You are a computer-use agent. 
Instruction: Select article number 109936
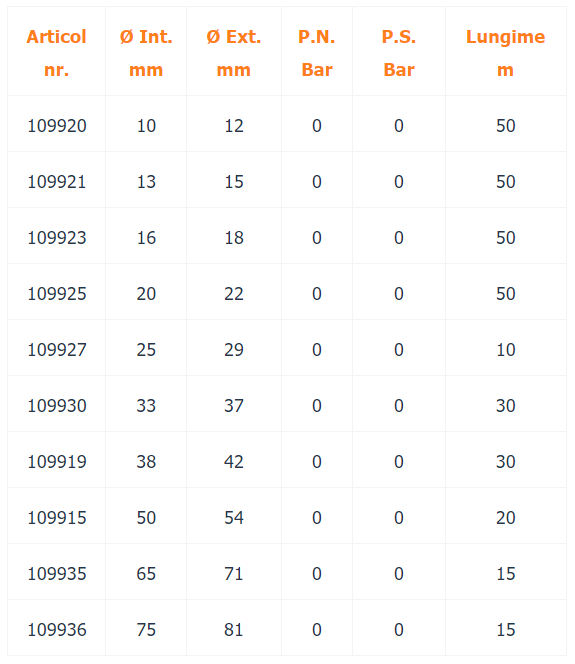click(x=57, y=630)
